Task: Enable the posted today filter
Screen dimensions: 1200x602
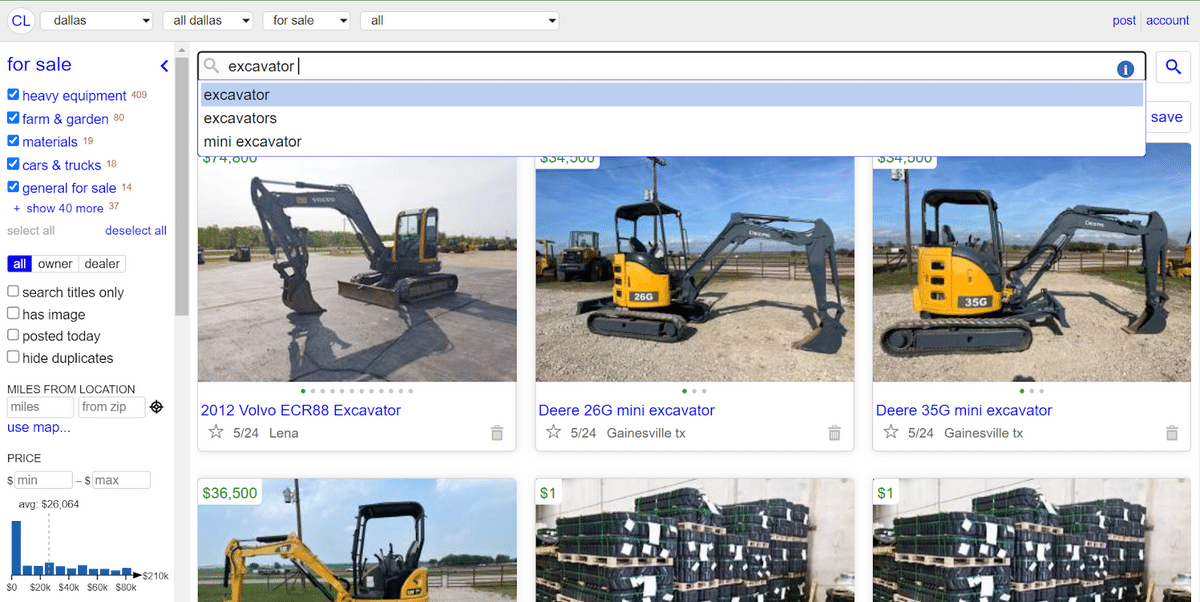Action: pos(13,335)
